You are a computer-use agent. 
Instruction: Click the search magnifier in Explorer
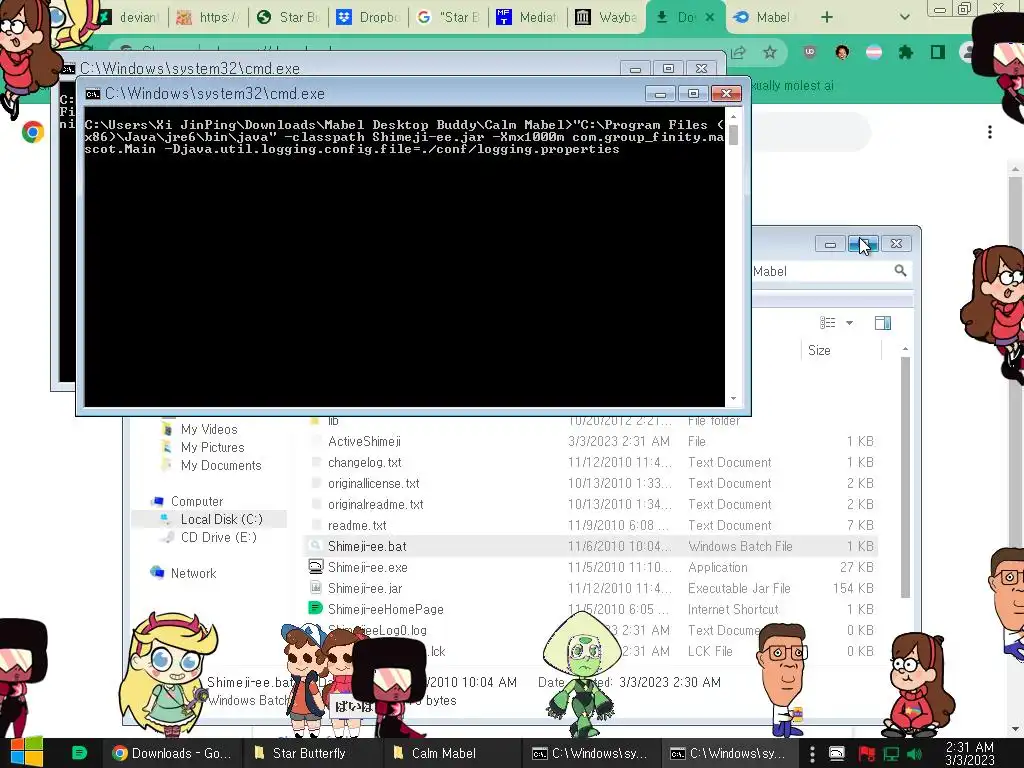click(x=901, y=270)
